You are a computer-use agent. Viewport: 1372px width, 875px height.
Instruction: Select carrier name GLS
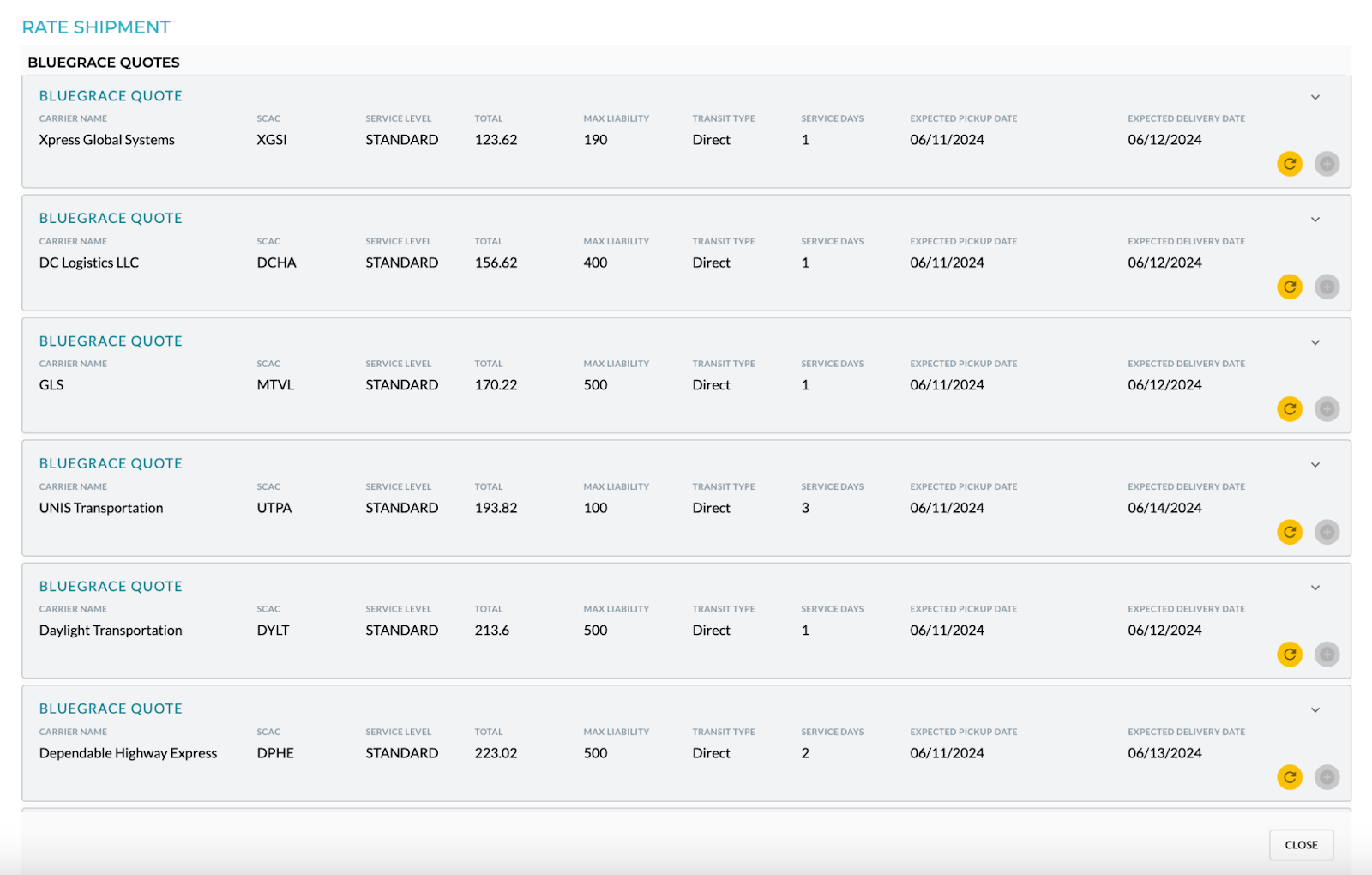pos(51,385)
